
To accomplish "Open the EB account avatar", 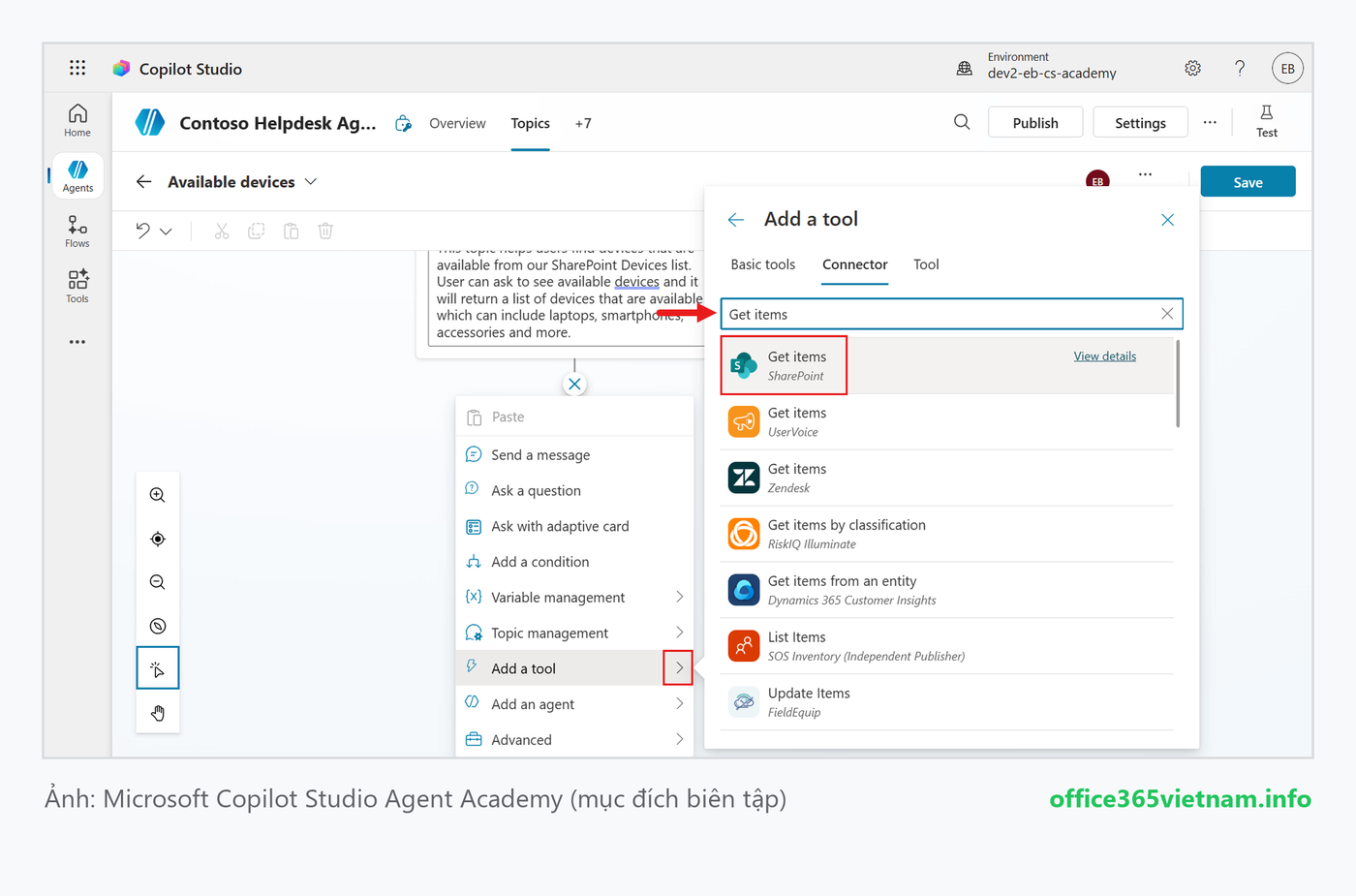I will pos(1287,68).
